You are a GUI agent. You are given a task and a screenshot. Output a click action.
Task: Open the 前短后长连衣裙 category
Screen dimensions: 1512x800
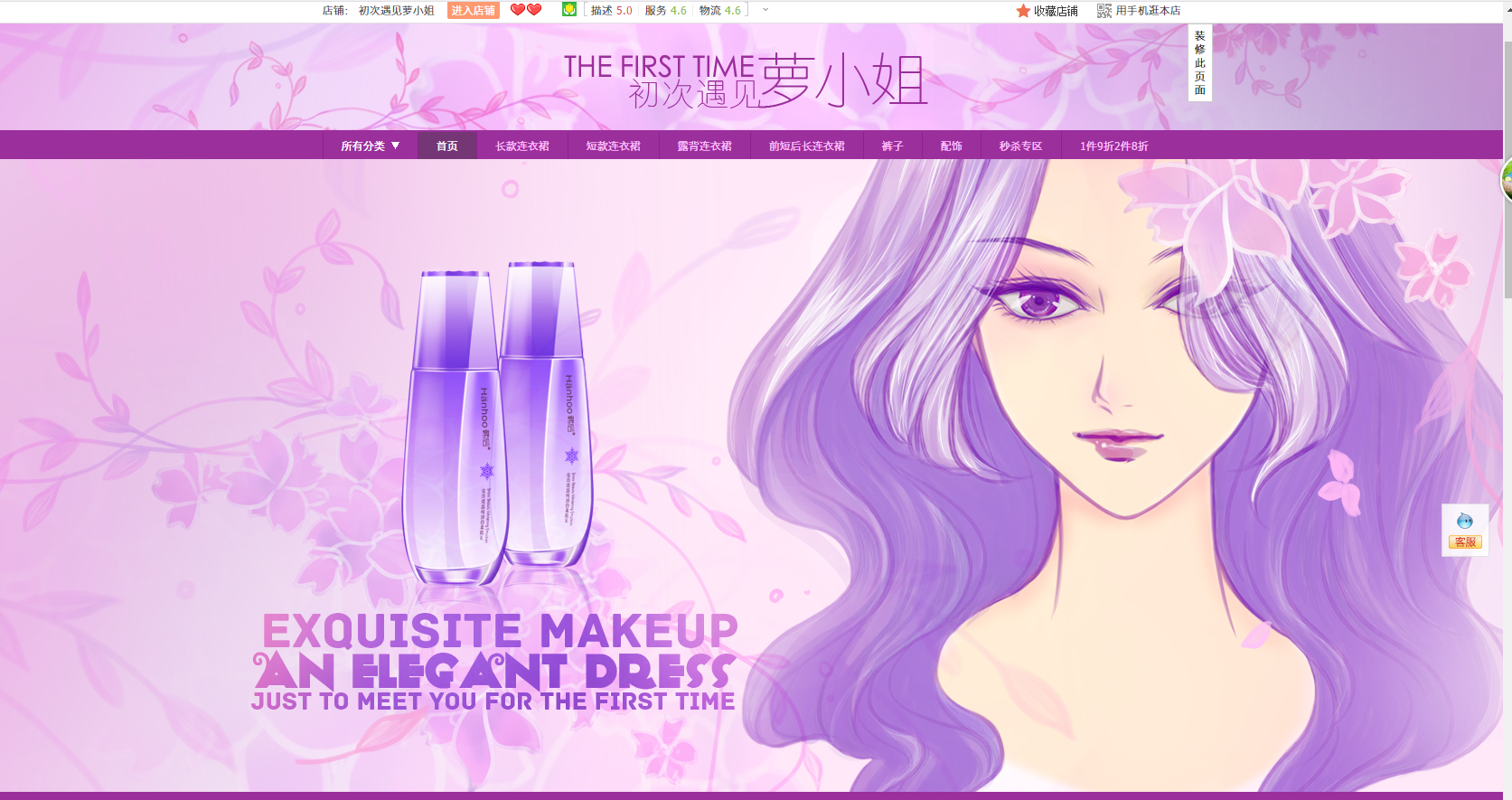pyautogui.click(x=807, y=146)
